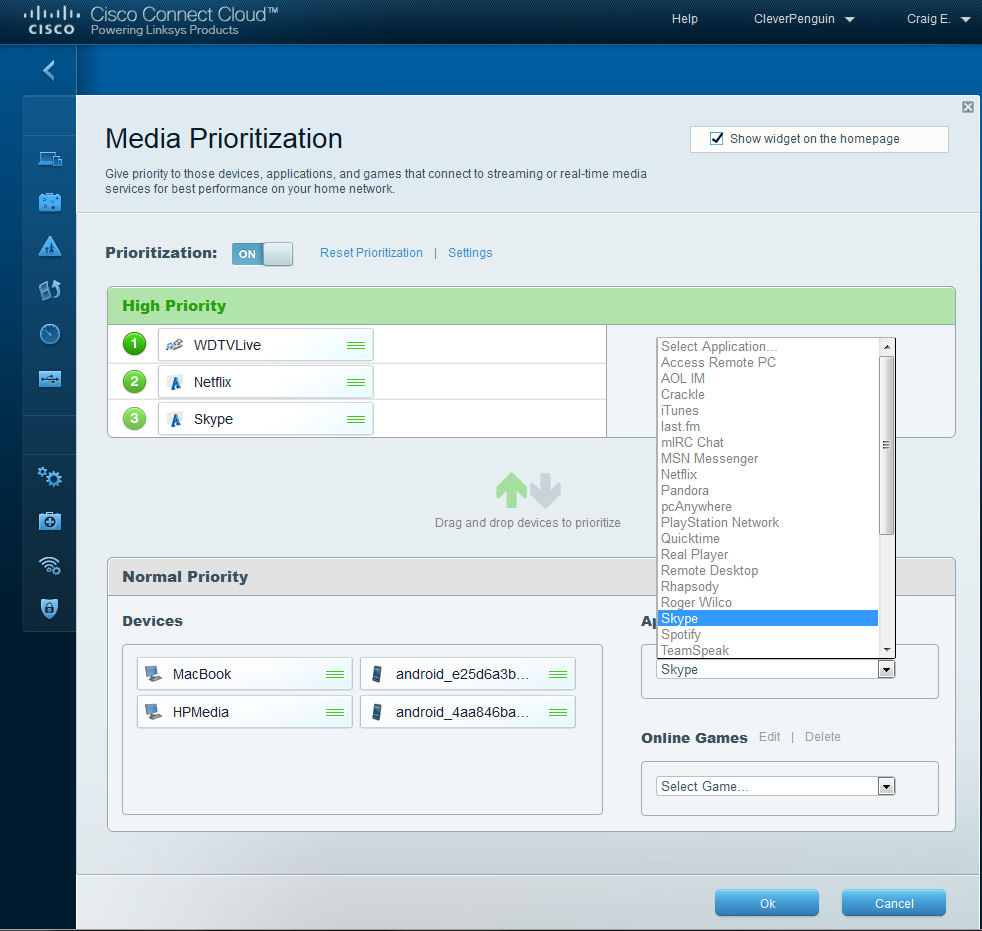Open the USB Storage sidebar icon
This screenshot has height=931, width=982.
click(49, 378)
